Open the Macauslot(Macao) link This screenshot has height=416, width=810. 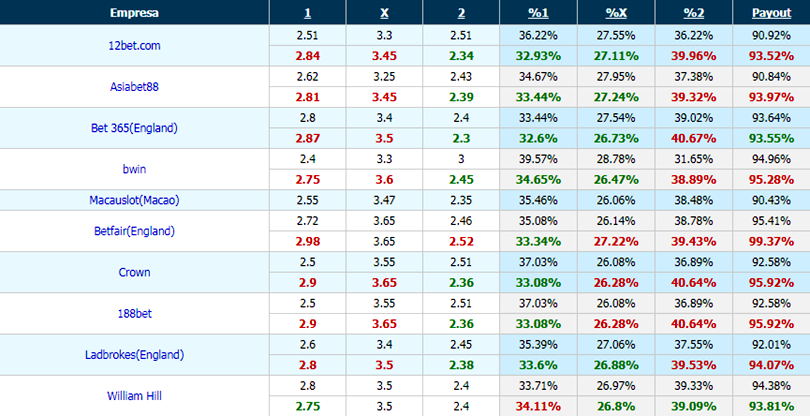point(134,200)
